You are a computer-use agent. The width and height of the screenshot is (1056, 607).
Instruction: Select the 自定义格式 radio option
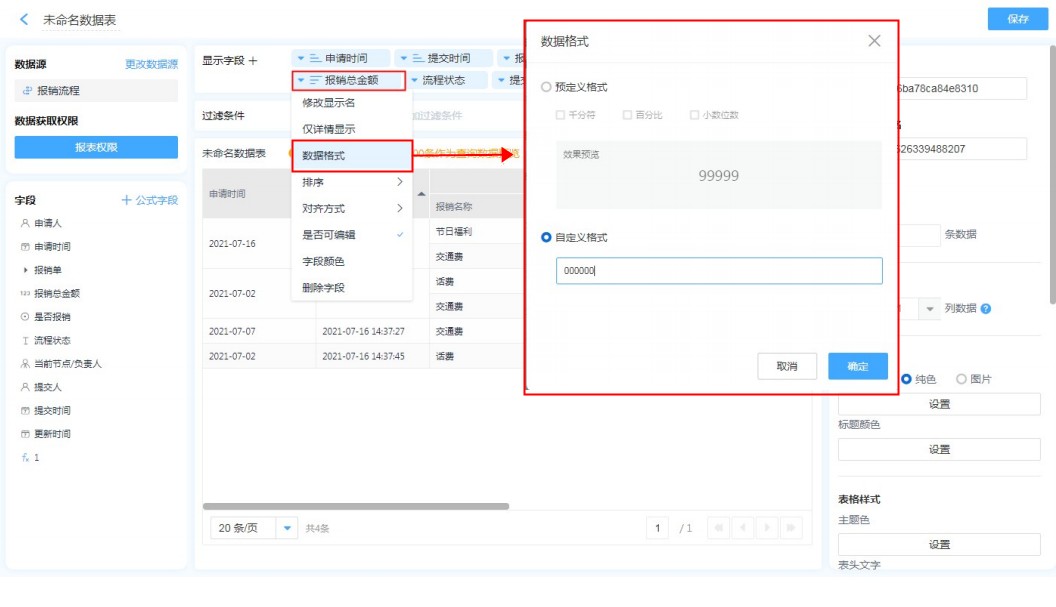[546, 238]
